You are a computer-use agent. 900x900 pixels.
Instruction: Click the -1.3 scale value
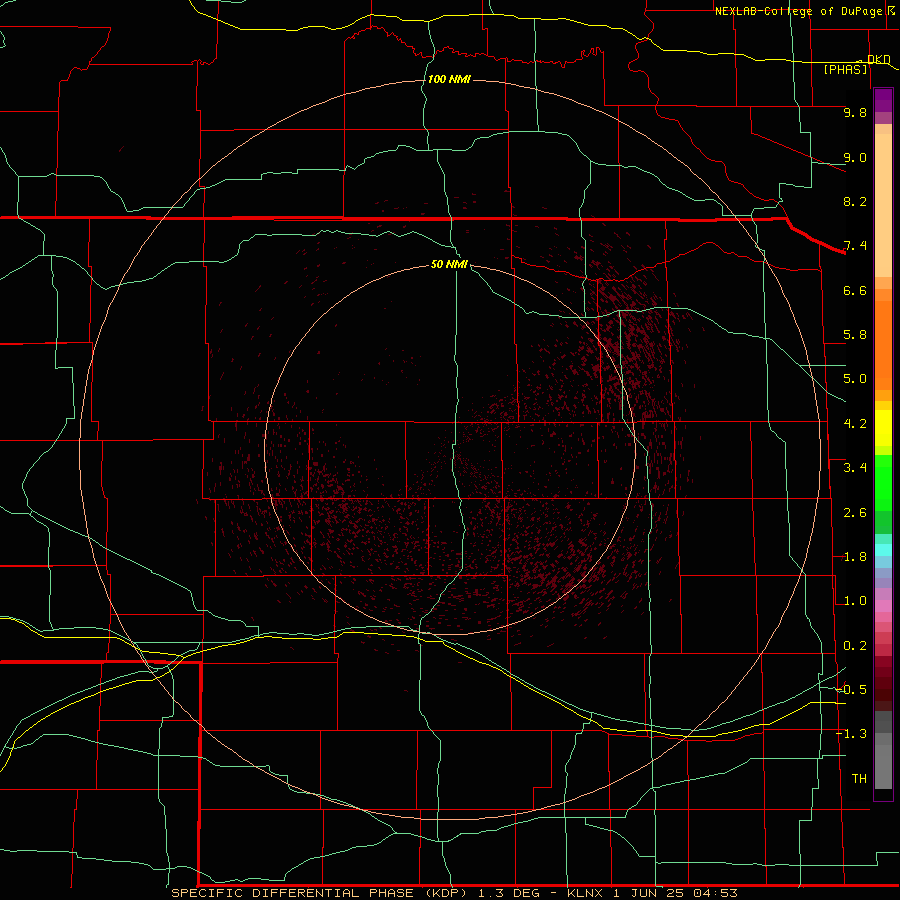pos(851,734)
